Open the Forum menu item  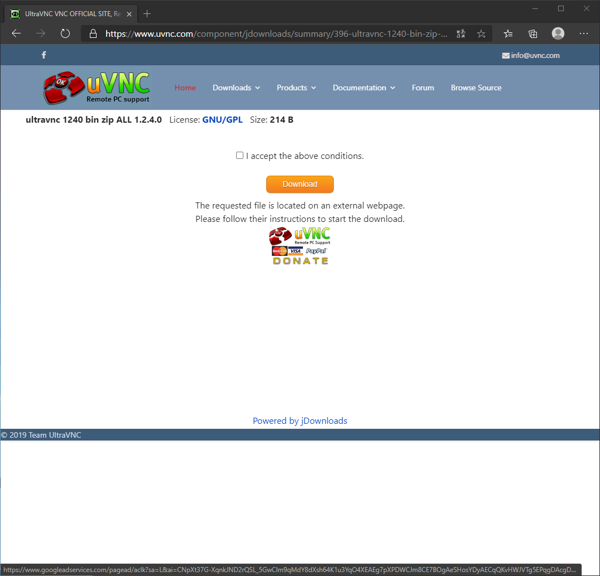(423, 88)
